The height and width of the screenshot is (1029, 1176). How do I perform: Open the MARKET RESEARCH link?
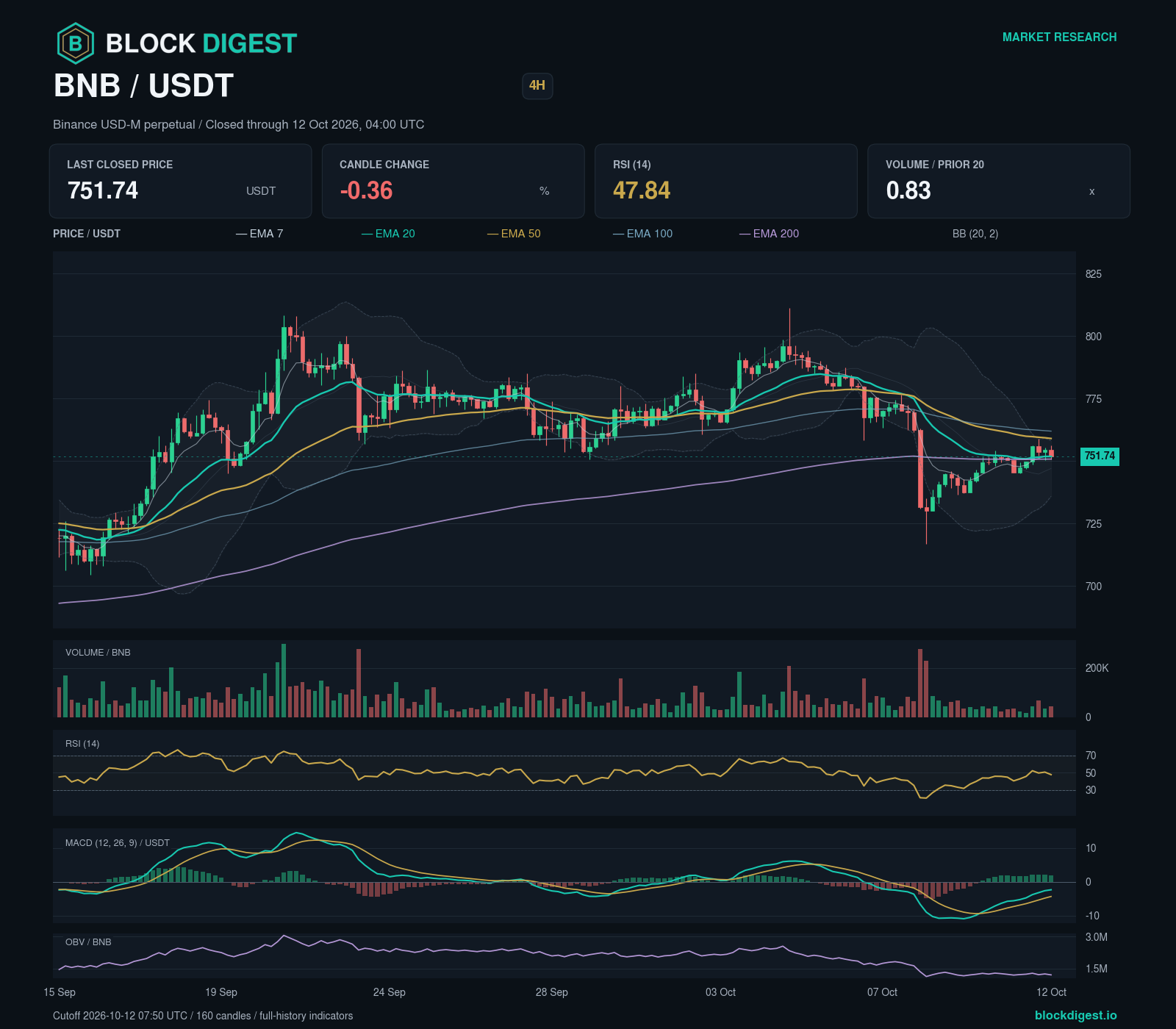click(1059, 37)
